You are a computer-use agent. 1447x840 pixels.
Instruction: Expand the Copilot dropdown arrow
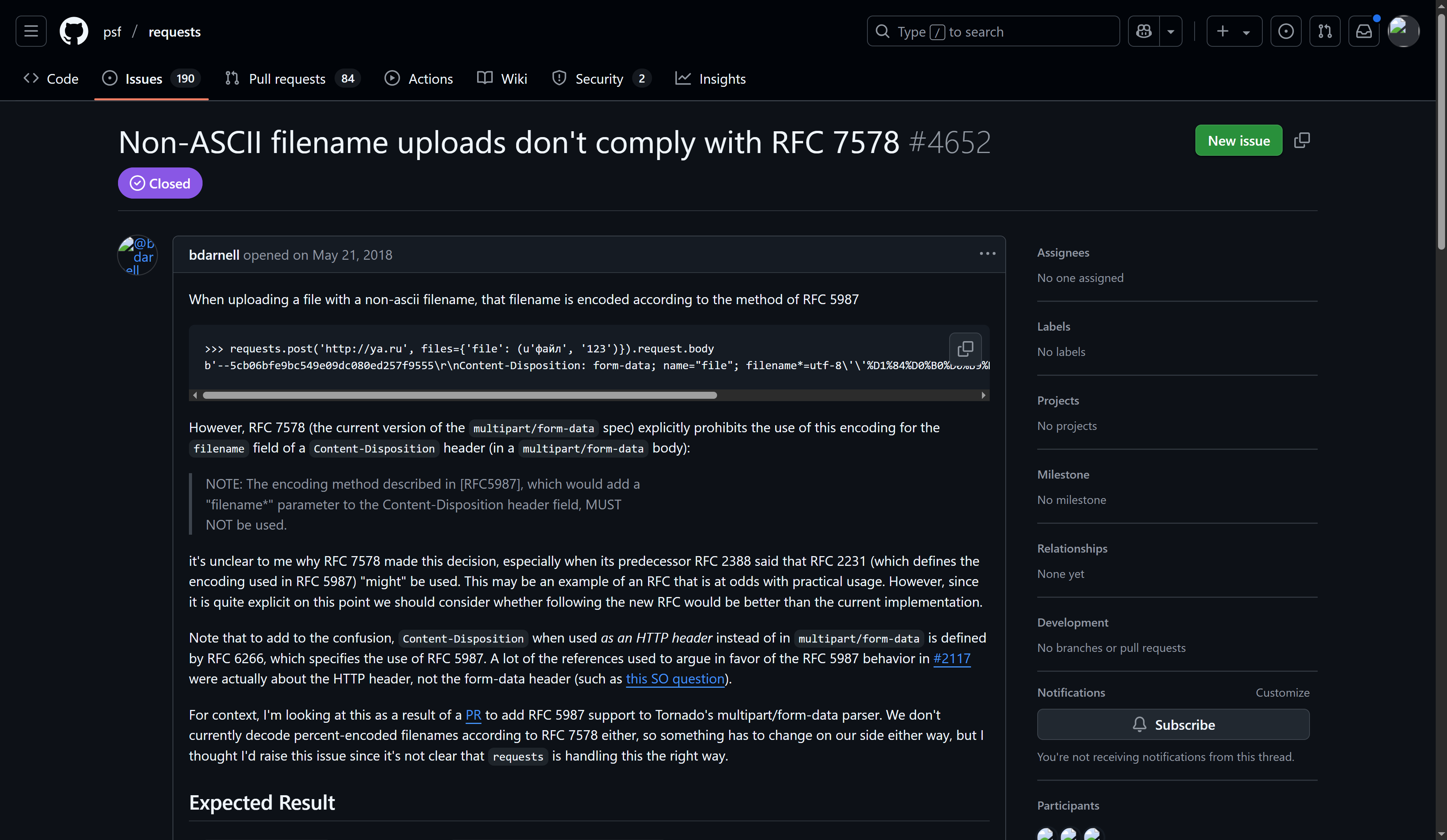[1171, 32]
